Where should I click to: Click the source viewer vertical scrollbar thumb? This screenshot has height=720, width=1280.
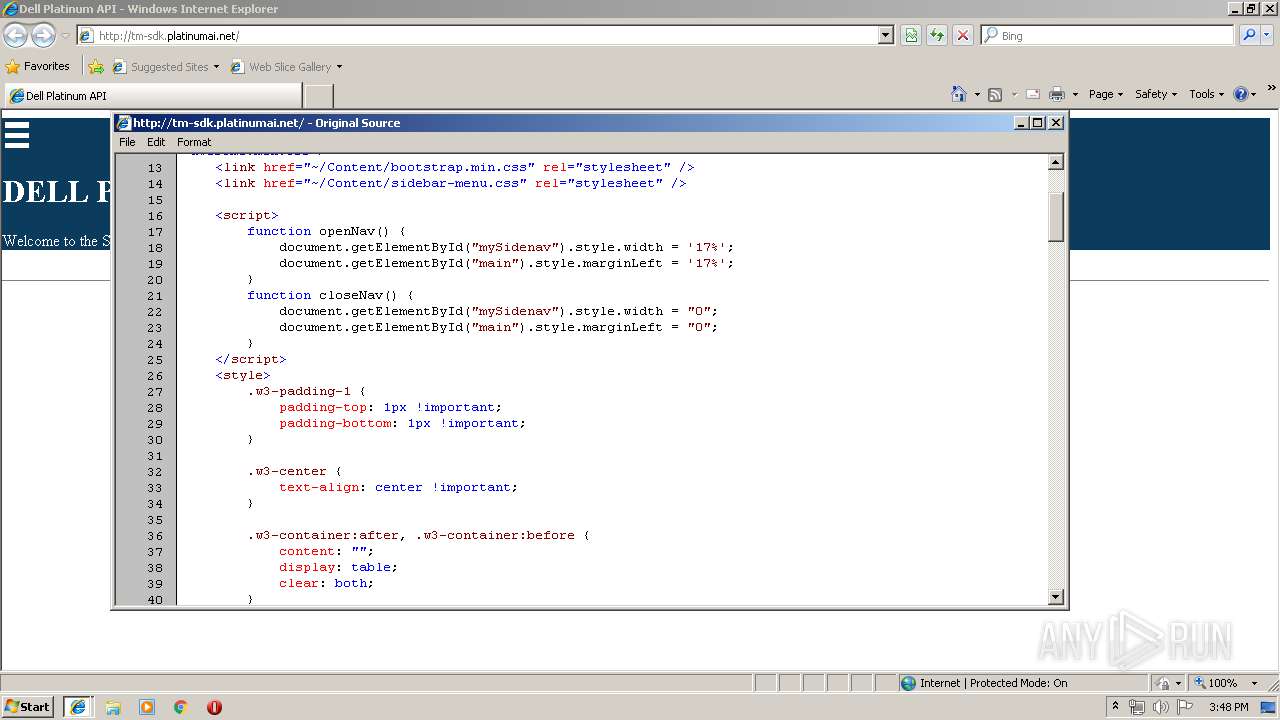1056,216
